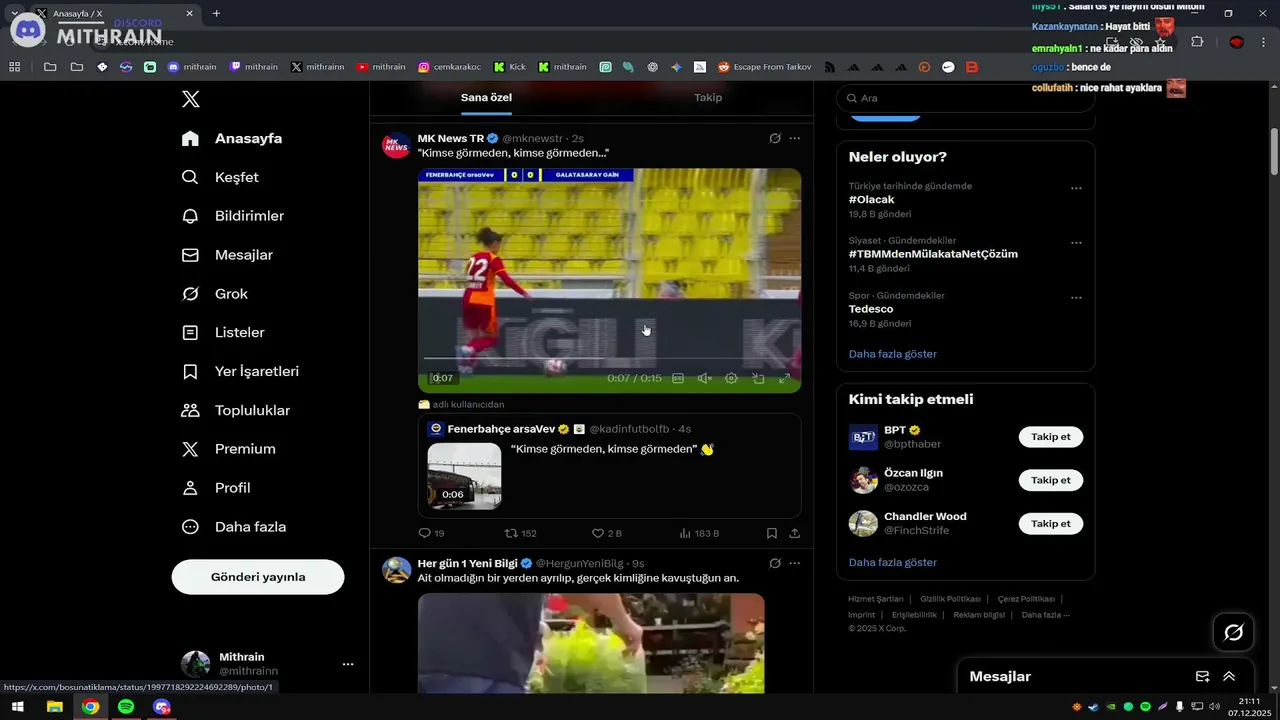This screenshot has width=1280, height=720.
Task: Click the Gönderi yayınla button
Action: click(258, 577)
